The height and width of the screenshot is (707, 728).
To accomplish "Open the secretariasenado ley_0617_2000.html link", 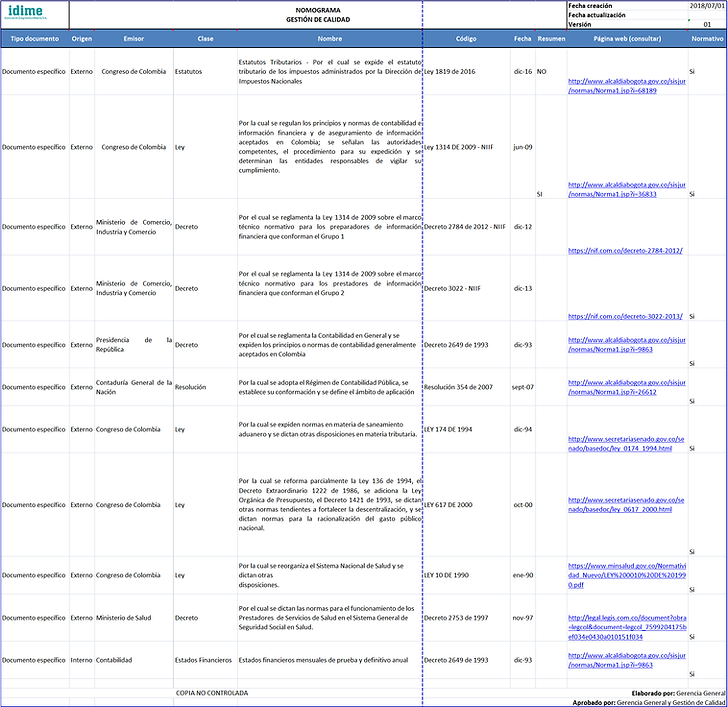I will tap(626, 505).
